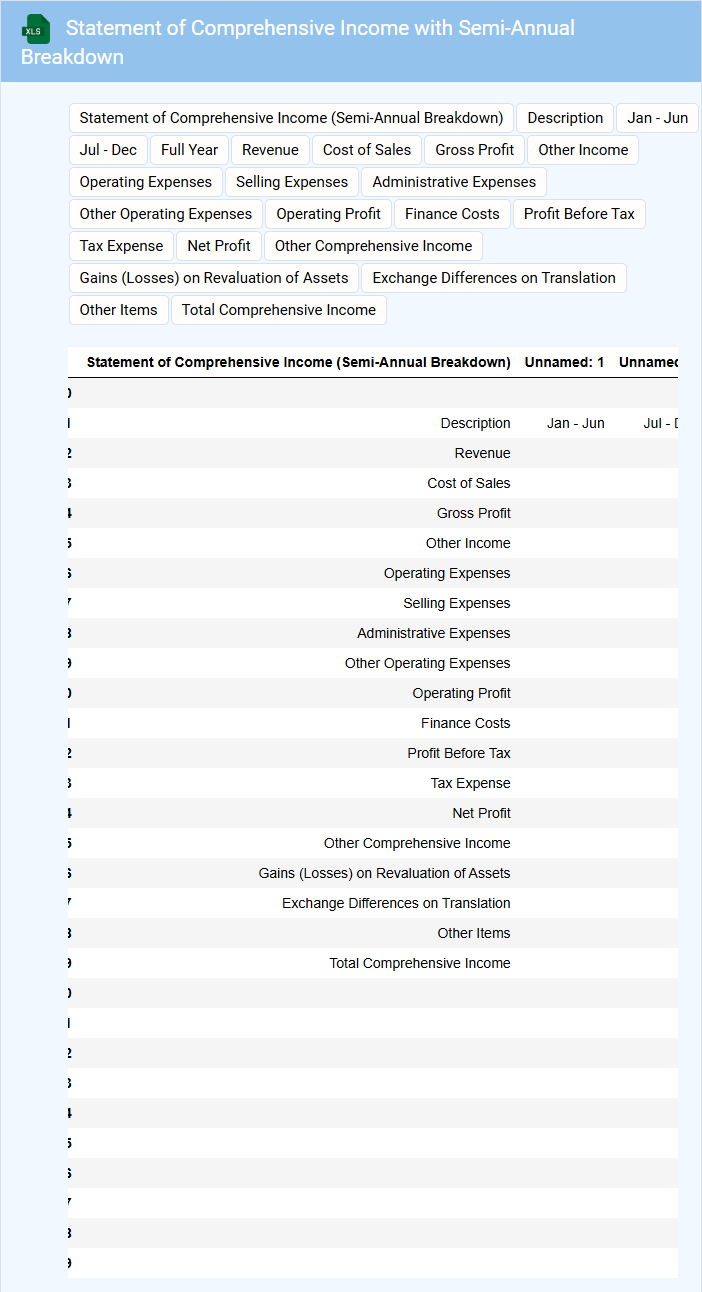Click the Tax Expense tag
The image size is (702, 1292).
pos(121,246)
